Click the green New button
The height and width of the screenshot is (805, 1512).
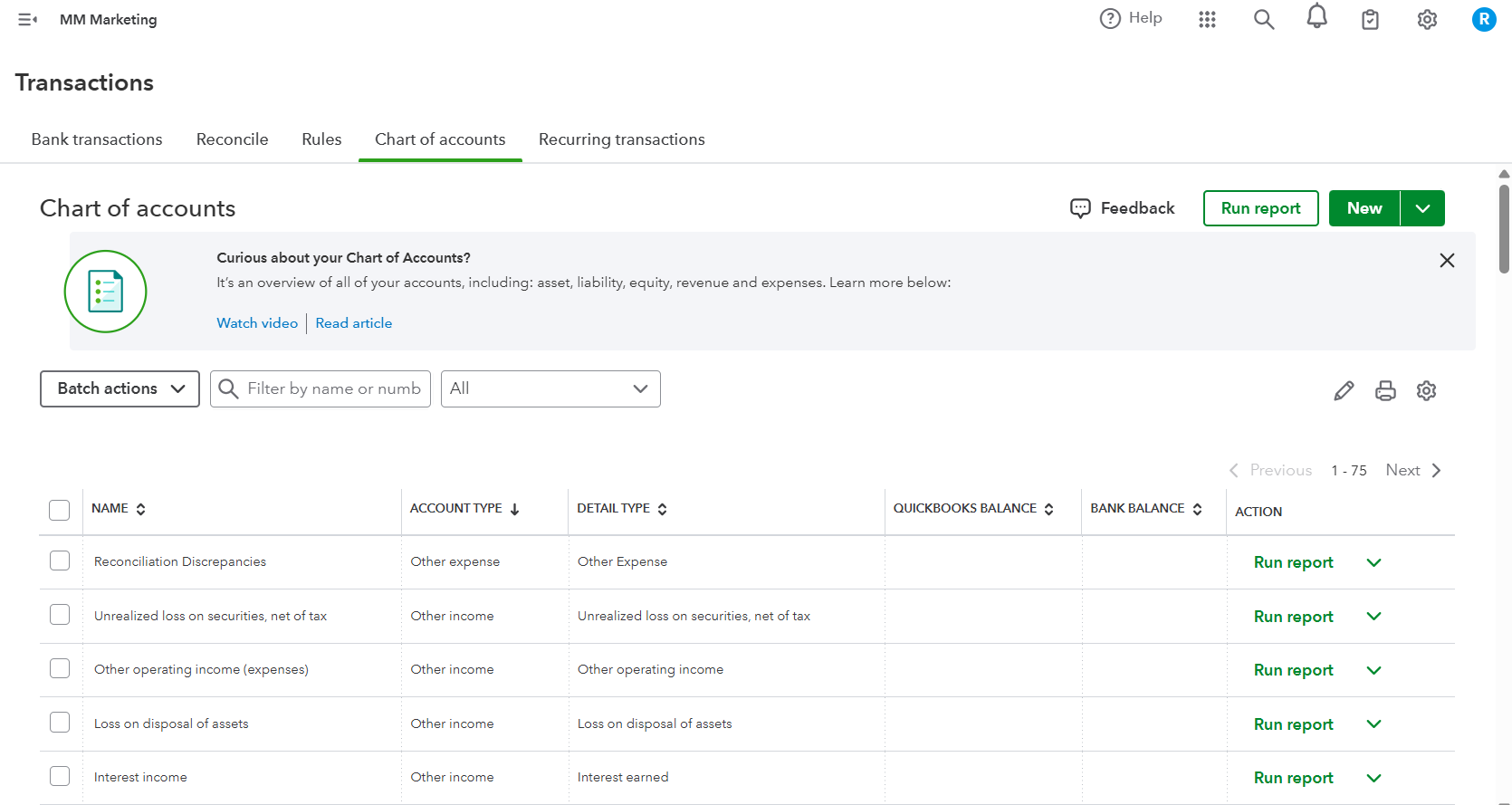(1364, 208)
